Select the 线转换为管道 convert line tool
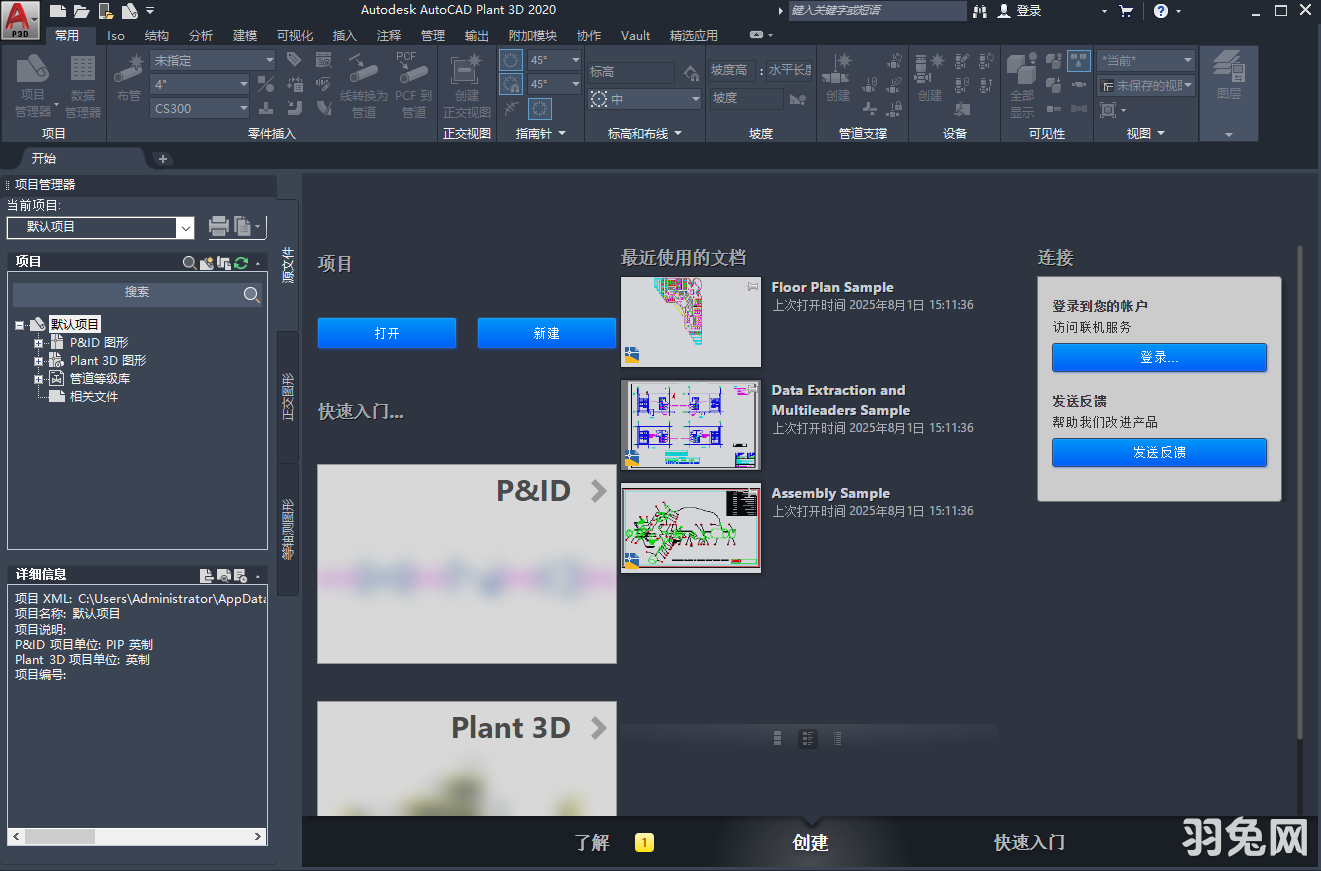 [x=363, y=82]
